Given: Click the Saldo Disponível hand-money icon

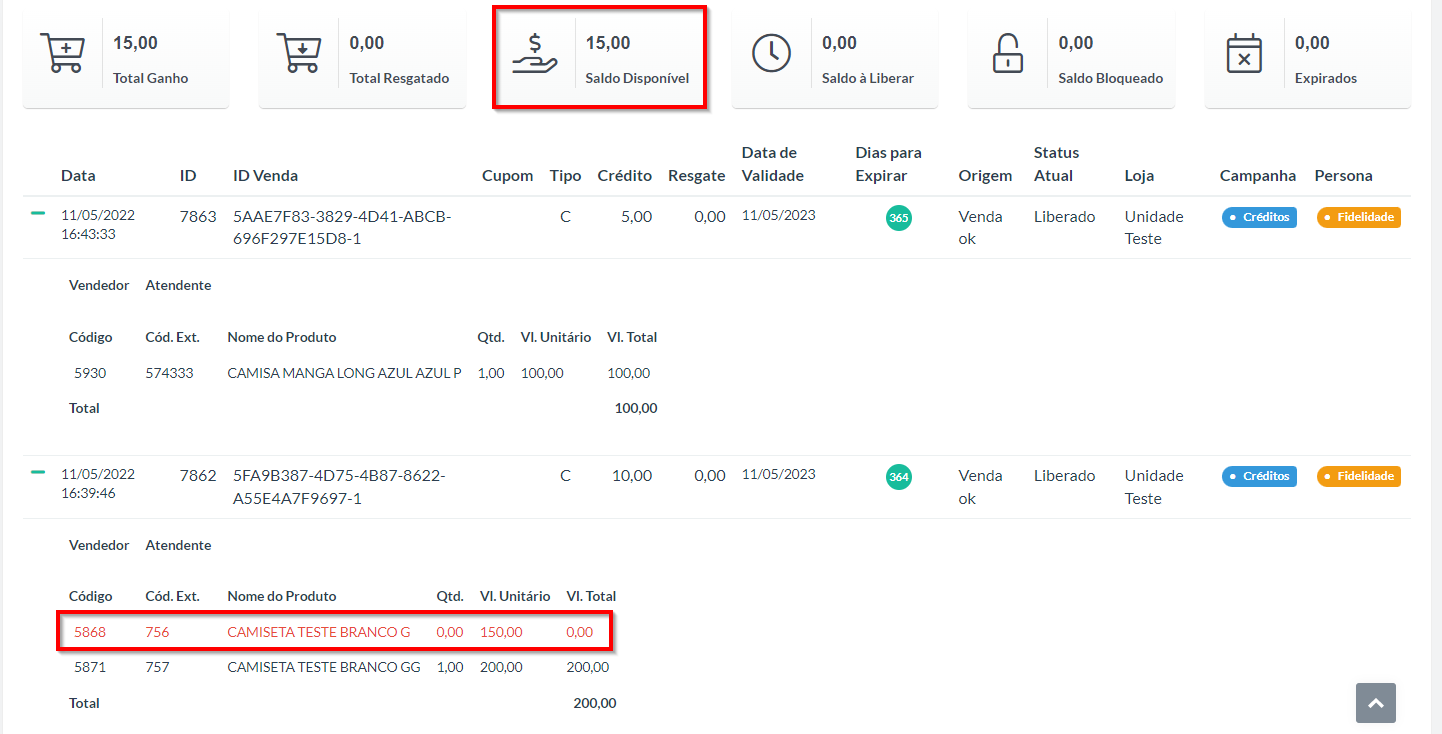Looking at the screenshot, I should tap(535, 53).
